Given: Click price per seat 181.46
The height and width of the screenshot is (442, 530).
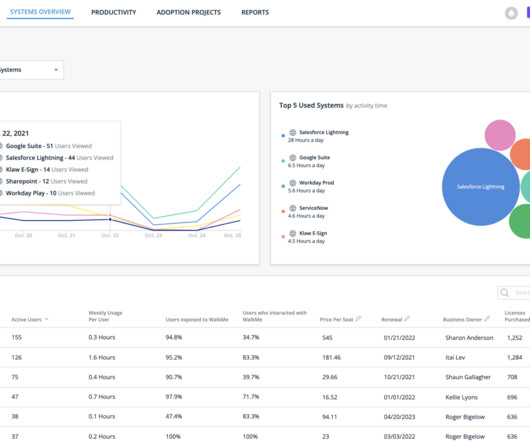Looking at the screenshot, I should tap(331, 357).
